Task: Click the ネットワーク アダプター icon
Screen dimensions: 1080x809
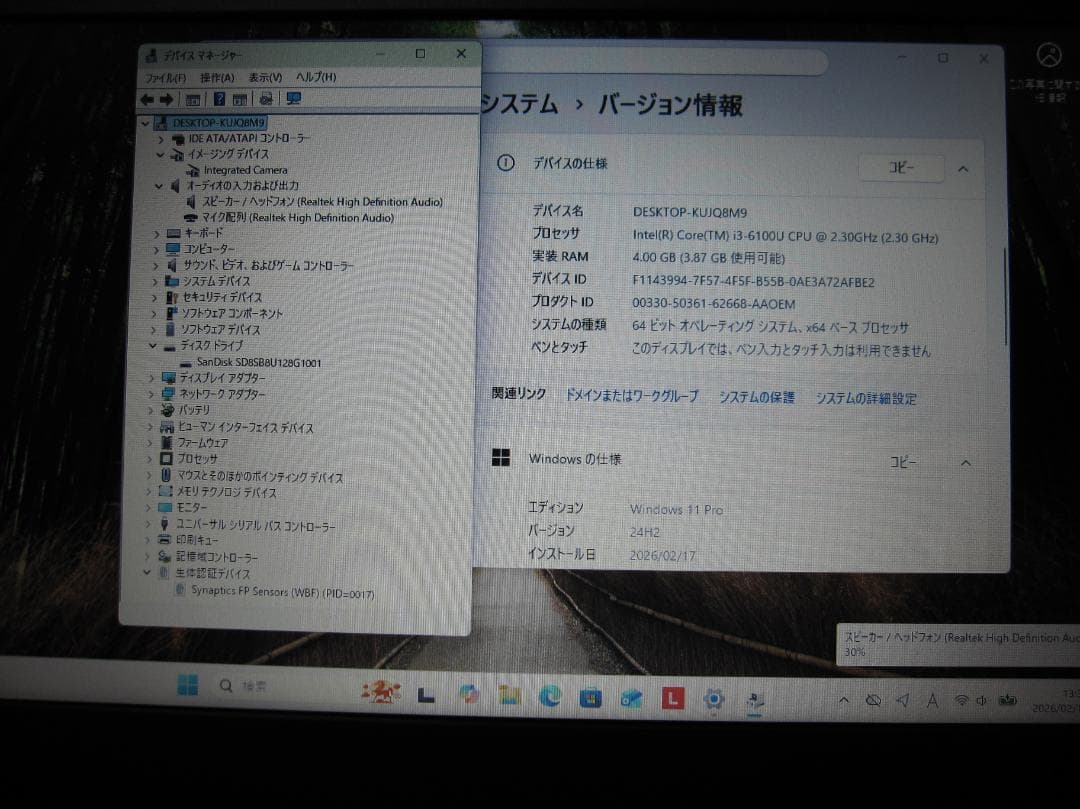Action: pyautogui.click(x=168, y=394)
